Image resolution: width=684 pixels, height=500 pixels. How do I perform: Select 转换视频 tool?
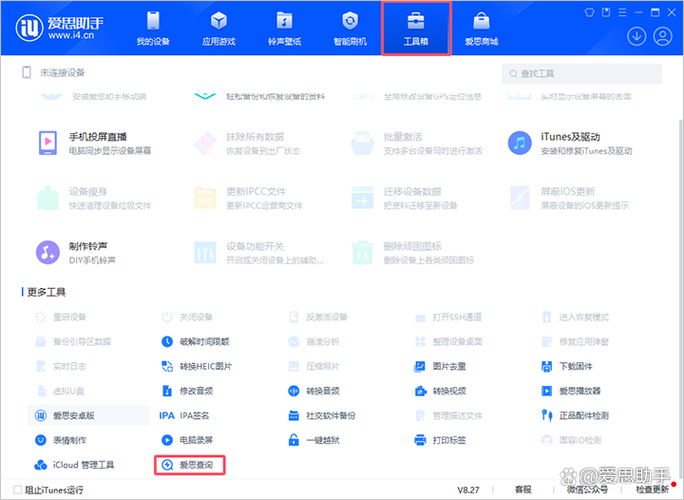pos(440,391)
